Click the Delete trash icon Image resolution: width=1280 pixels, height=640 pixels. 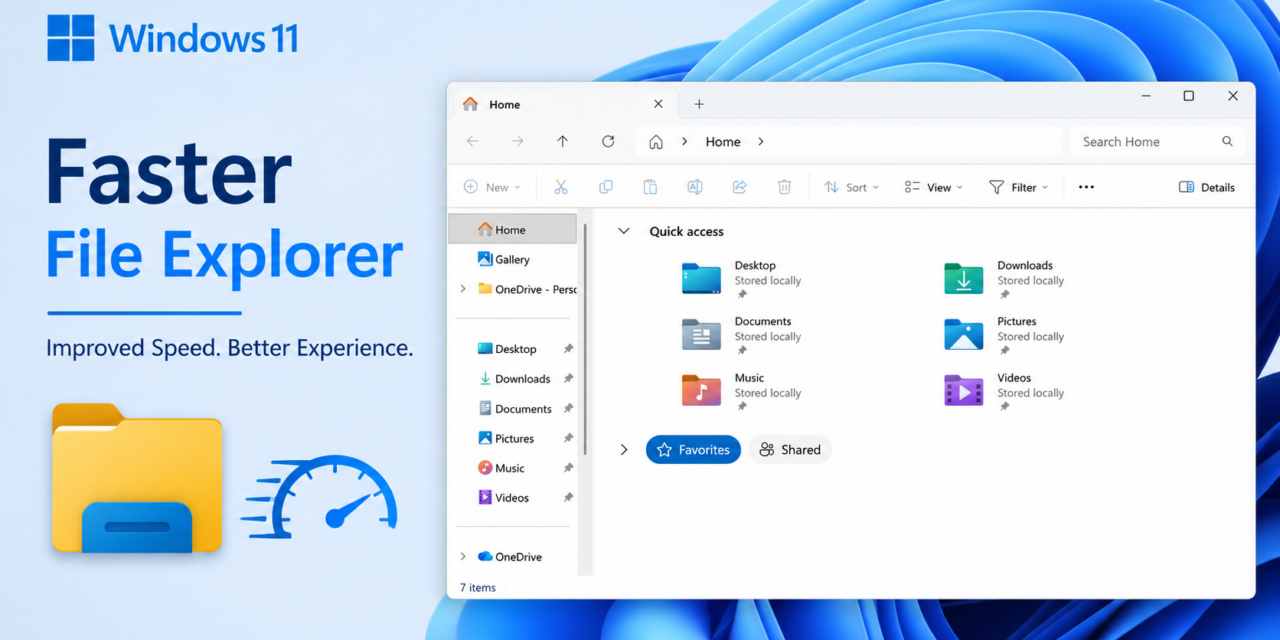(785, 187)
